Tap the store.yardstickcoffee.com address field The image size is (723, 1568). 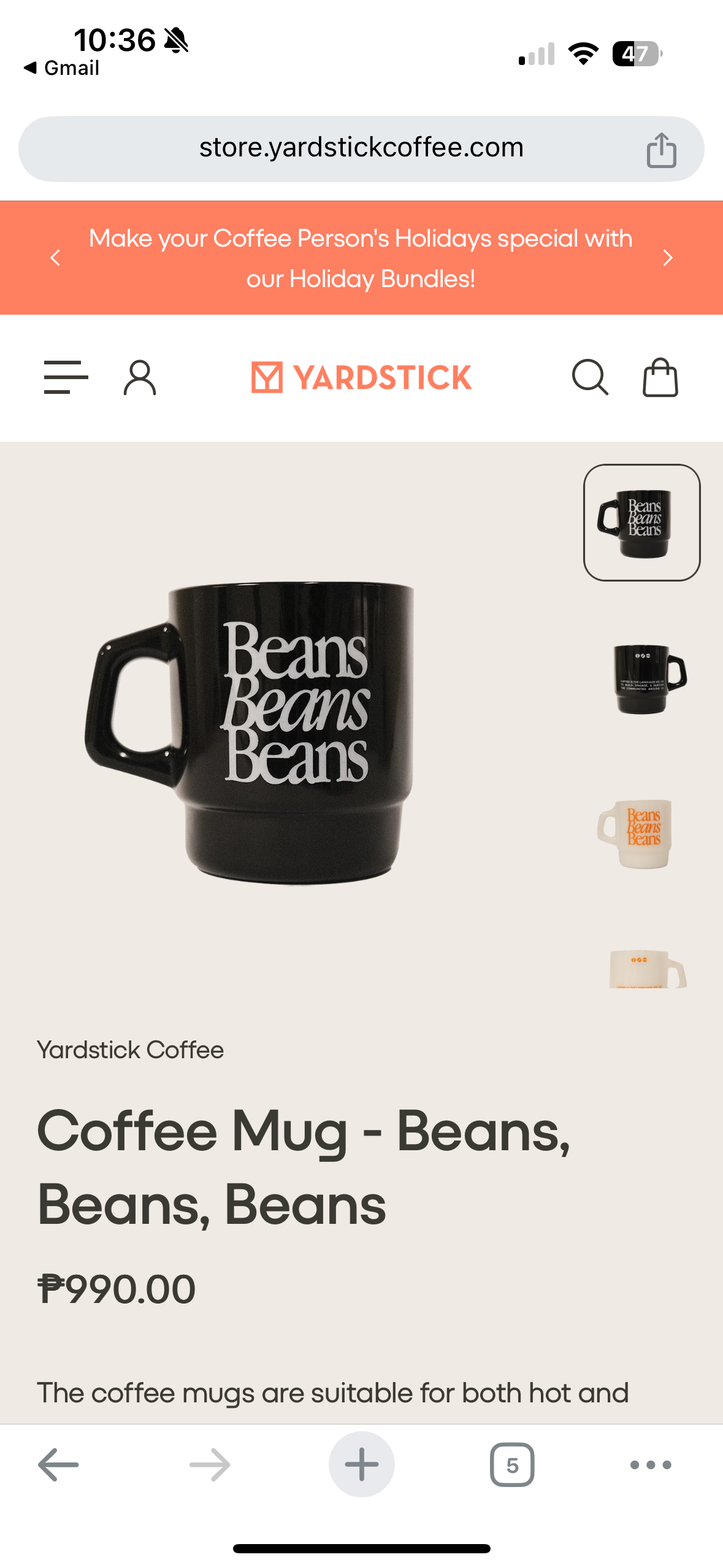(361, 149)
